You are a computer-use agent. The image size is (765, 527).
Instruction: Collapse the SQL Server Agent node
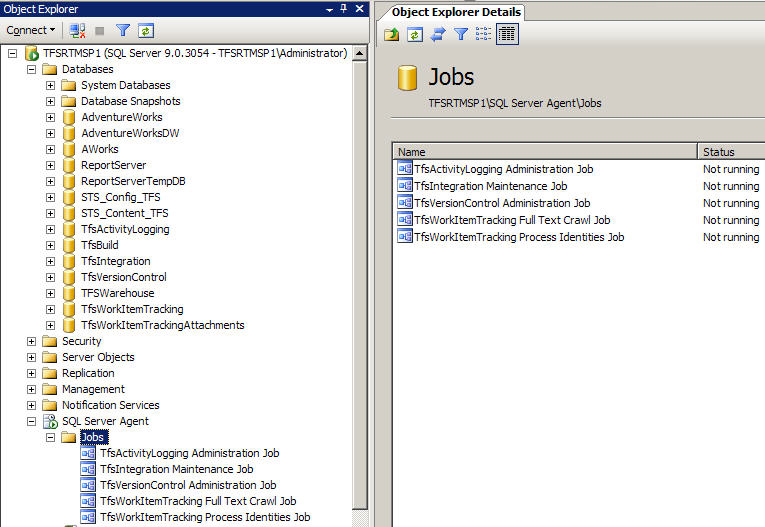[x=32, y=422]
